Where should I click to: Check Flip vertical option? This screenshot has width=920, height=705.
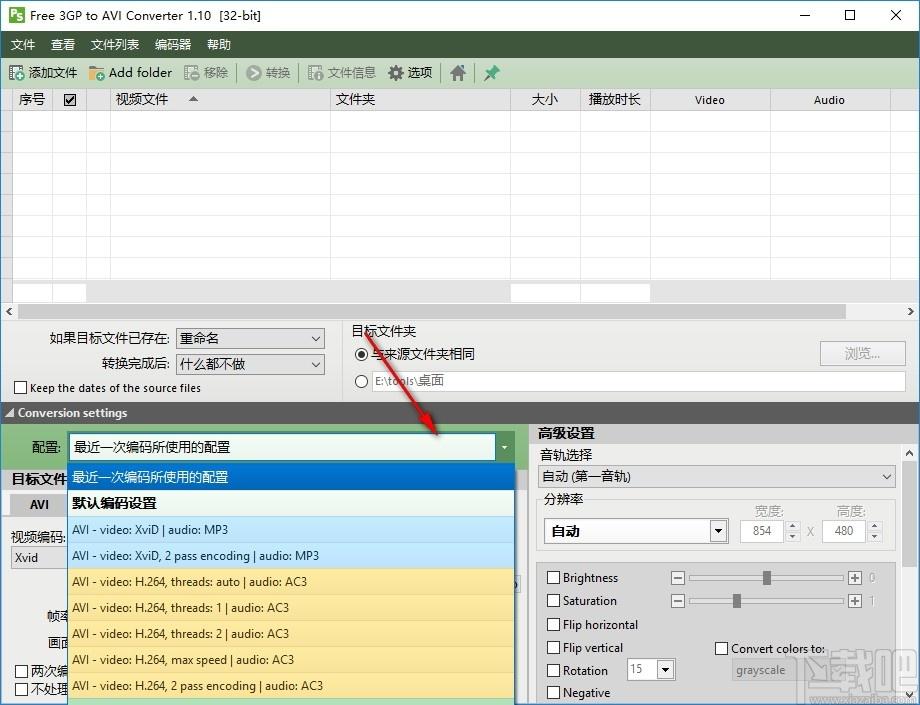553,648
